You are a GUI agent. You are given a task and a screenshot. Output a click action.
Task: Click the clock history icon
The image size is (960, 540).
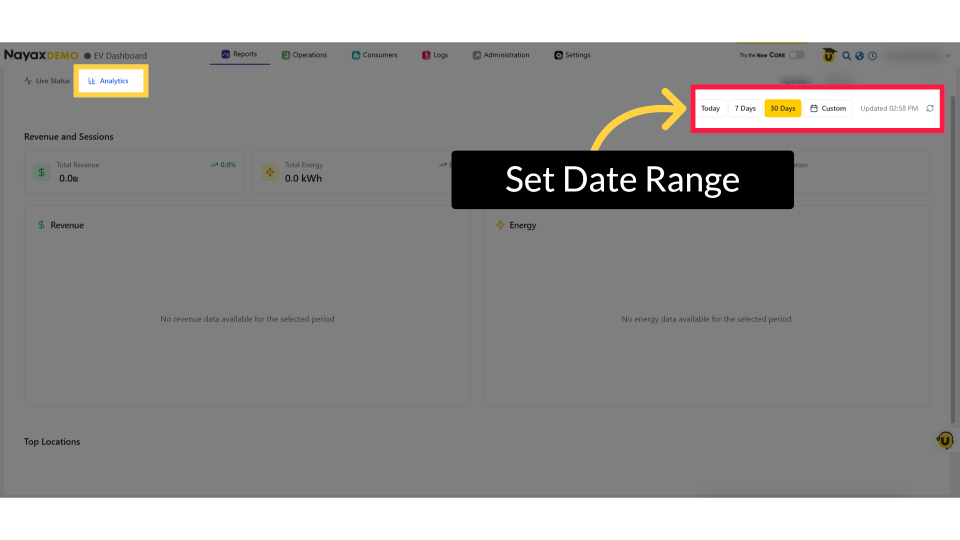point(872,56)
